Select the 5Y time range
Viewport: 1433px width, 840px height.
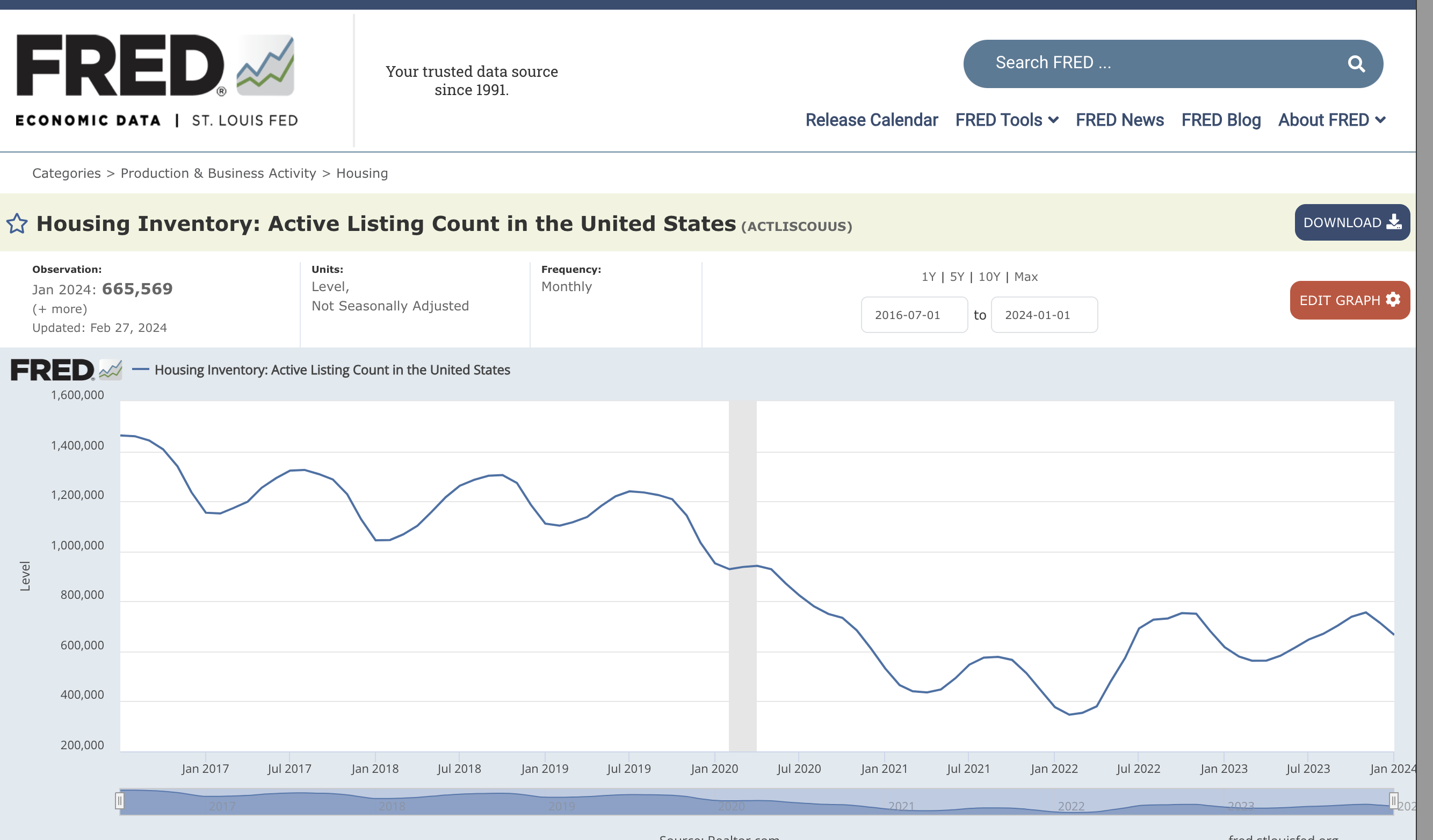coord(957,277)
